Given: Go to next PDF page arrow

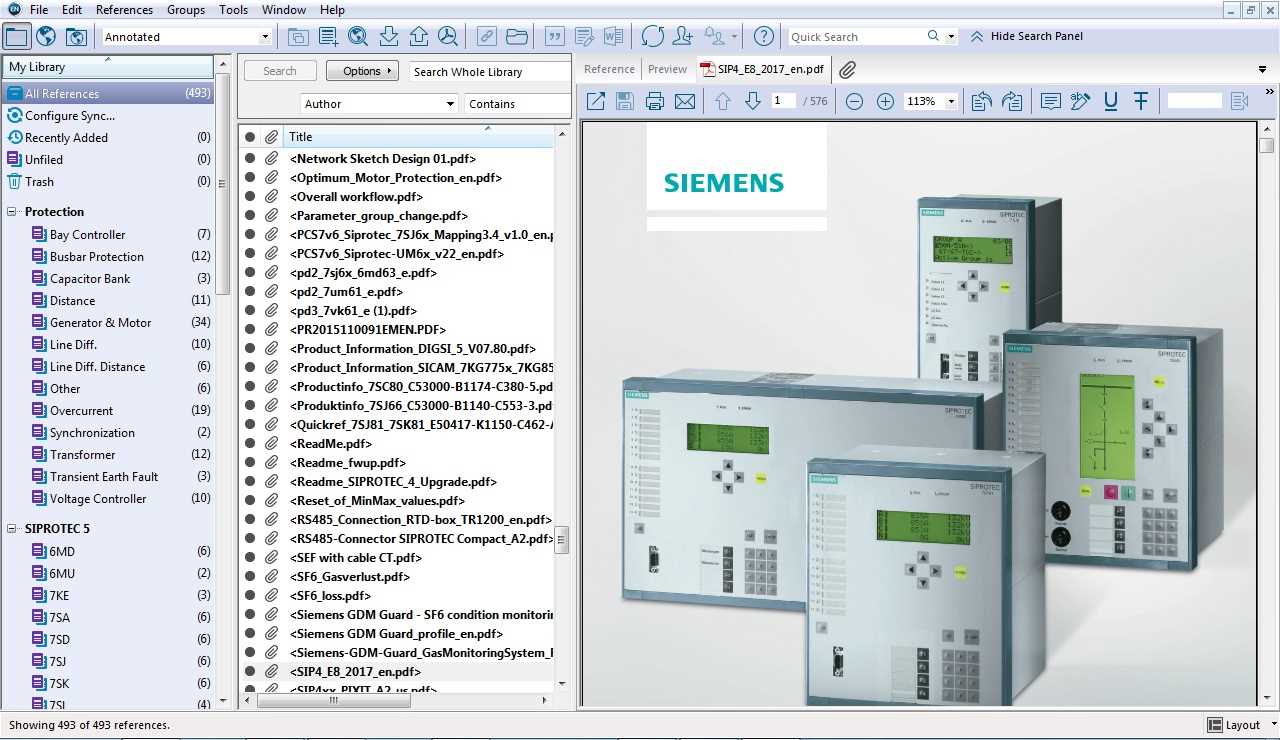Looking at the screenshot, I should (x=753, y=101).
